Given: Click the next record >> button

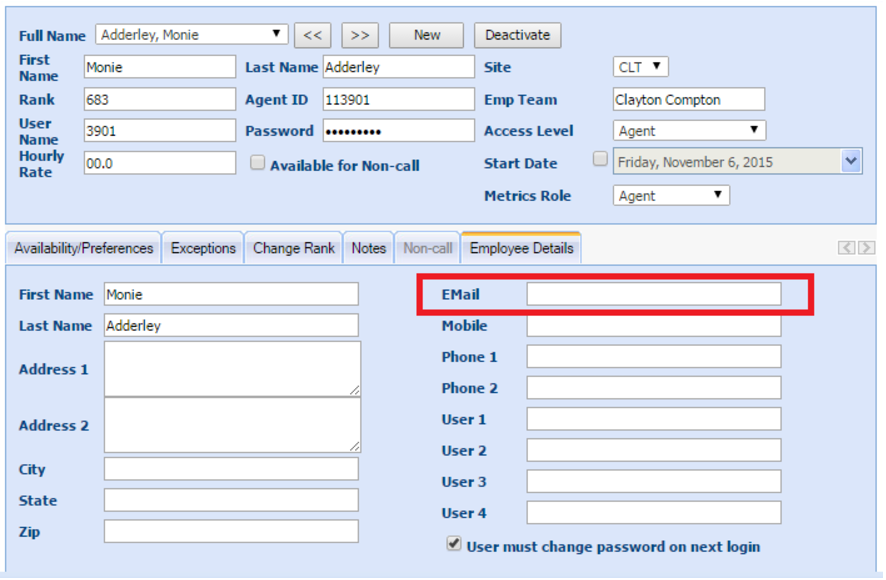Looking at the screenshot, I should tap(360, 35).
